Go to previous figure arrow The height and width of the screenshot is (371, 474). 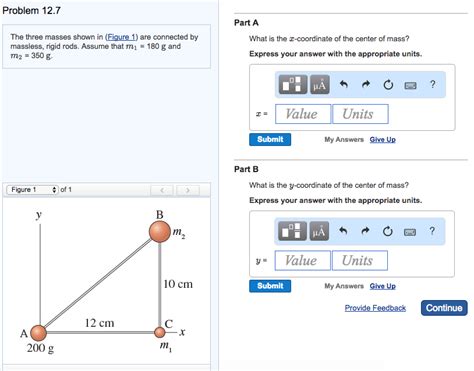(162, 190)
